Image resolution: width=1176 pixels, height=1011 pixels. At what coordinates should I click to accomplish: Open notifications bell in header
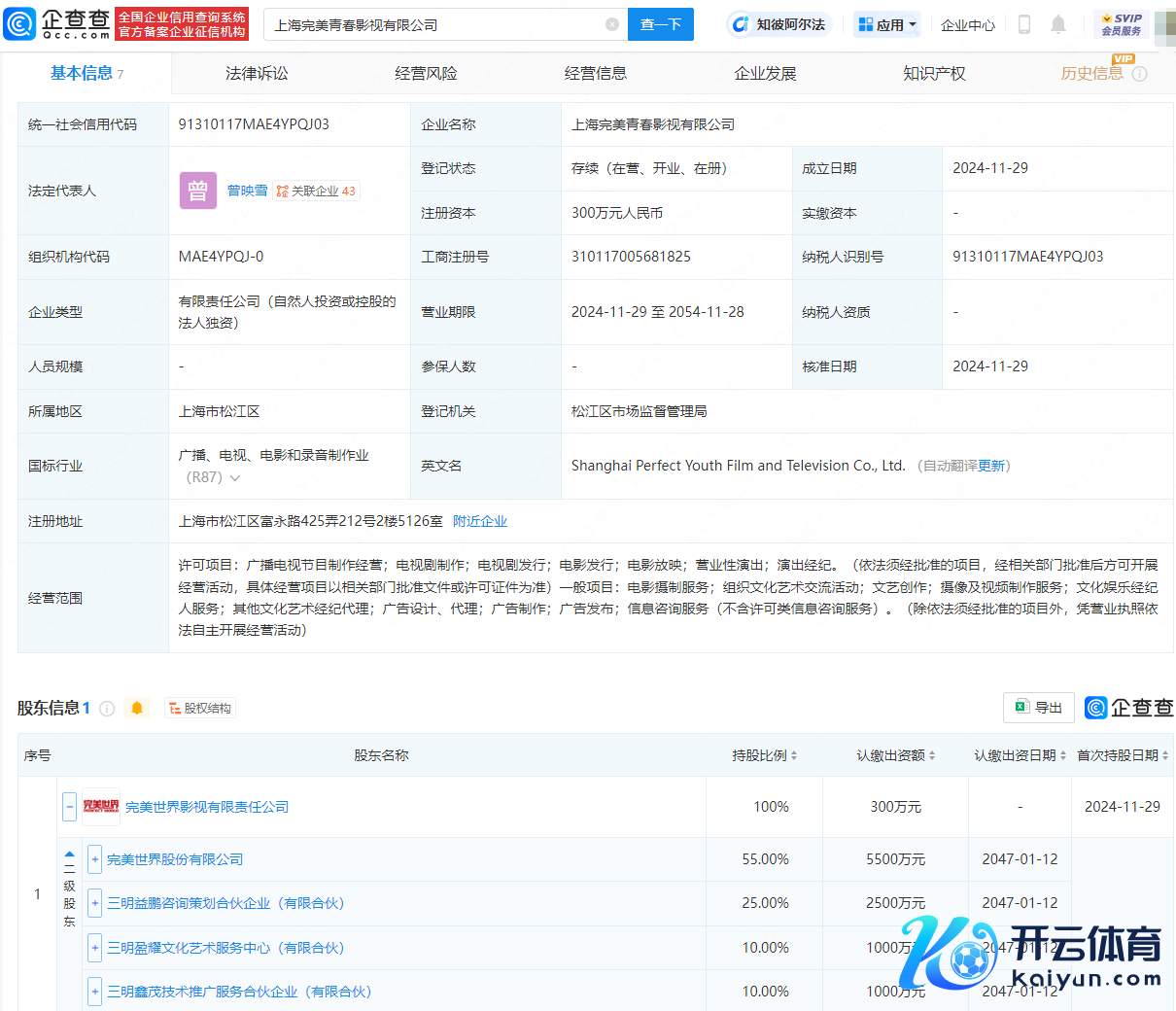(x=1058, y=24)
